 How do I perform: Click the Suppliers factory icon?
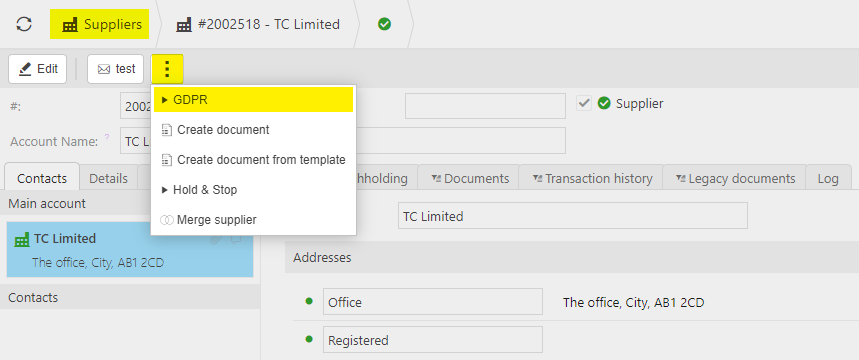(70, 25)
